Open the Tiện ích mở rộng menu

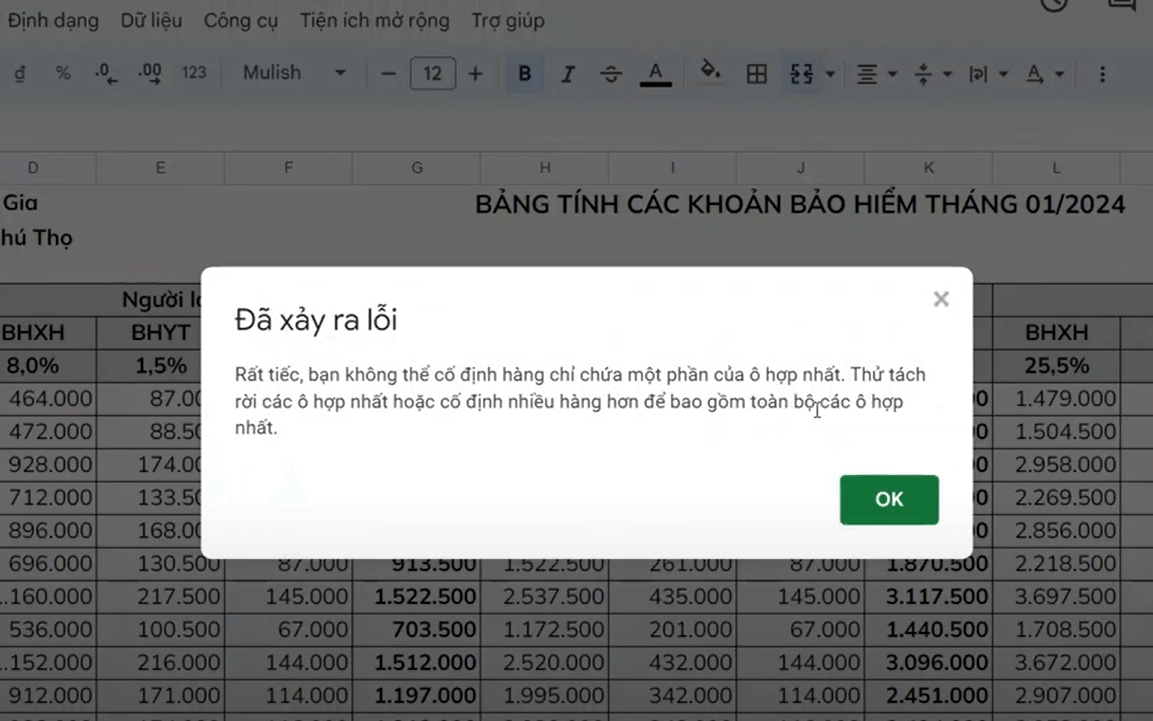click(x=374, y=20)
